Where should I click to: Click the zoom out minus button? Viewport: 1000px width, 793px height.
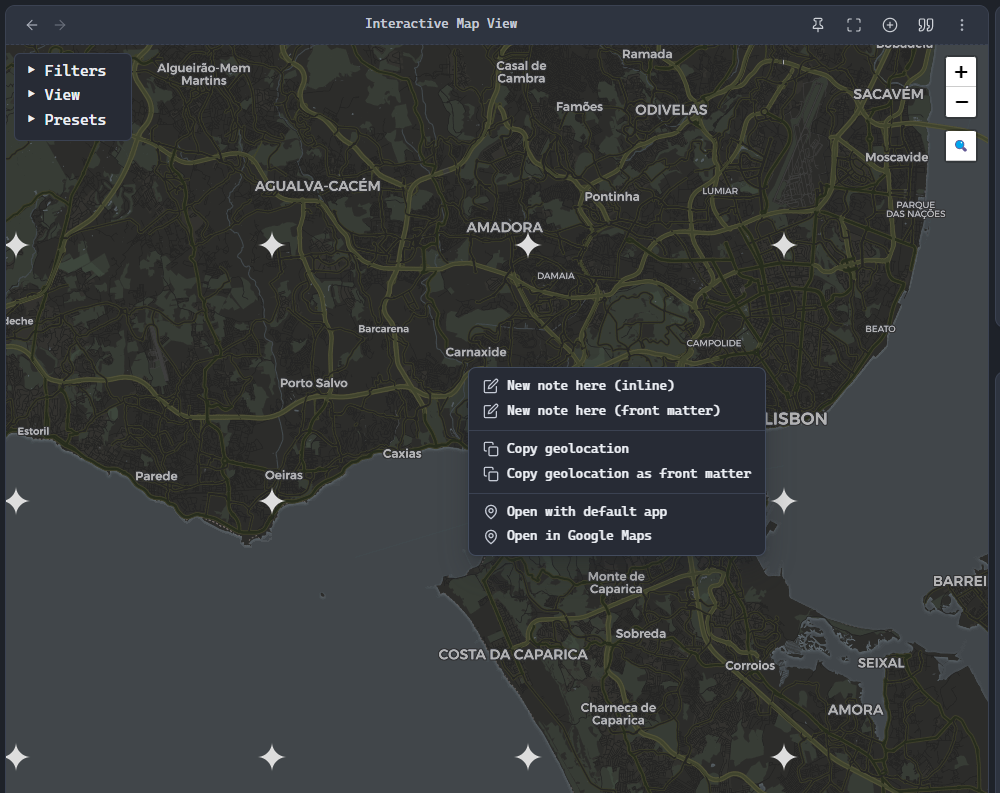(960, 102)
